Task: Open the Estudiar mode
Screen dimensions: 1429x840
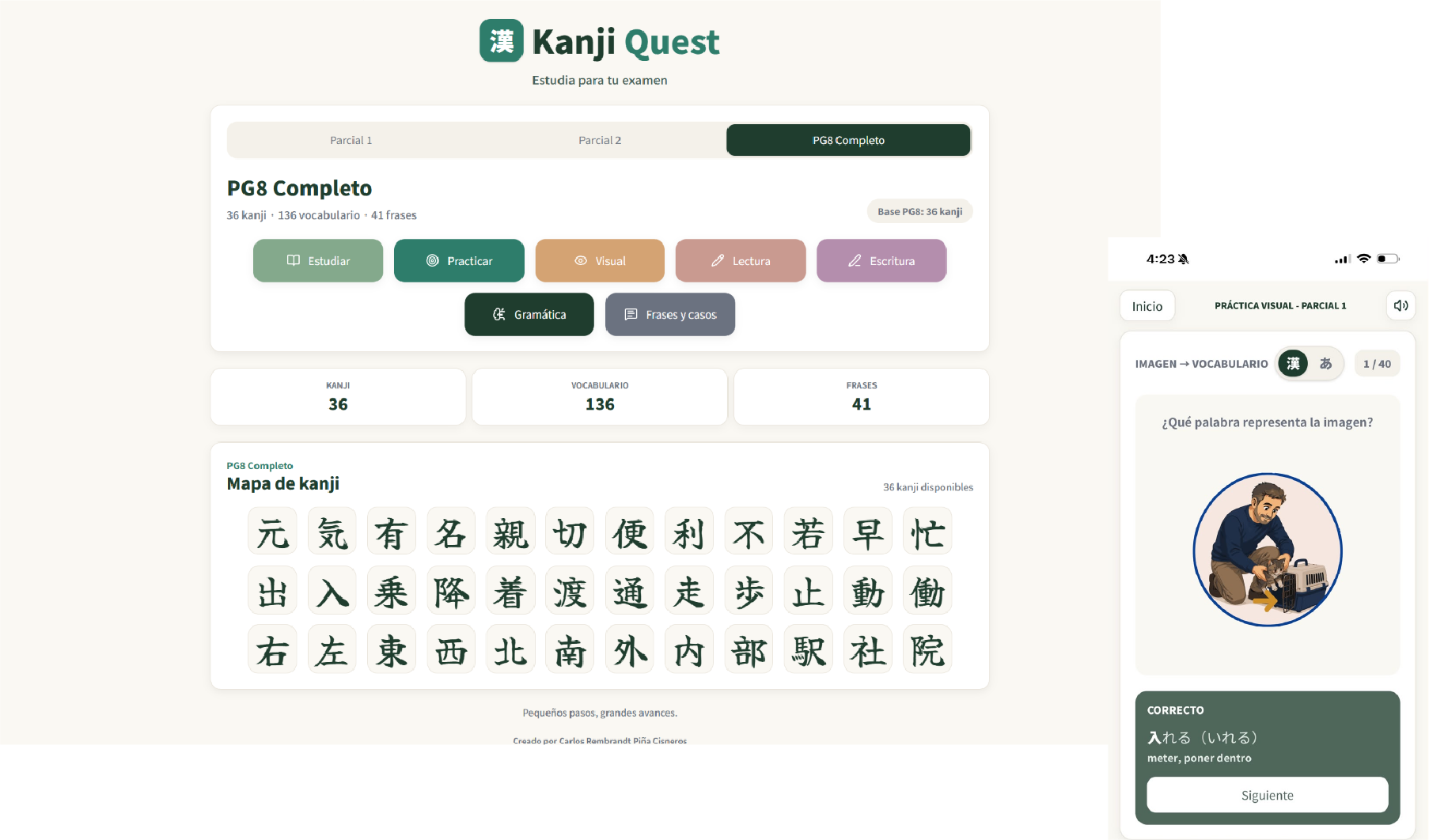Action: (x=318, y=260)
